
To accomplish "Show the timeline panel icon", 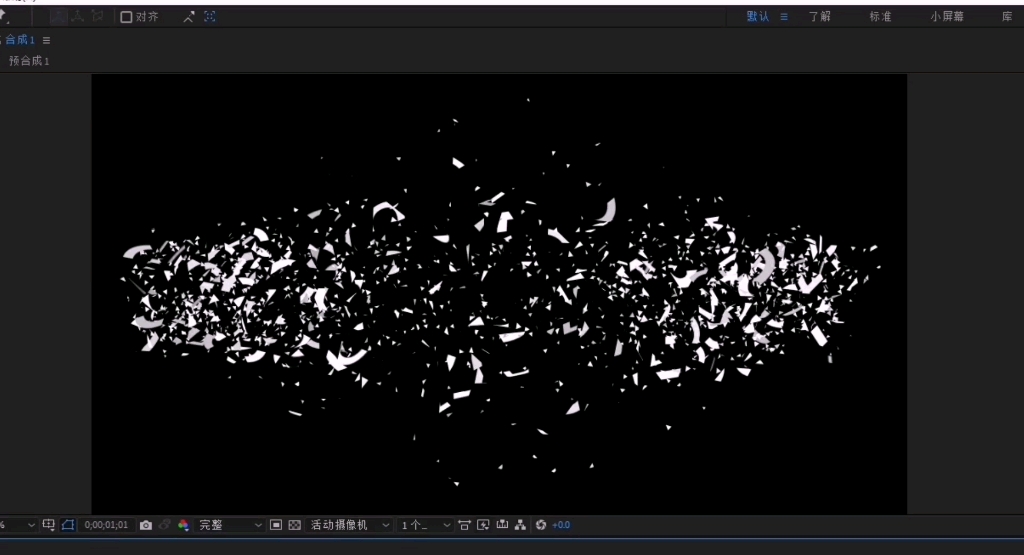I will [x=502, y=525].
